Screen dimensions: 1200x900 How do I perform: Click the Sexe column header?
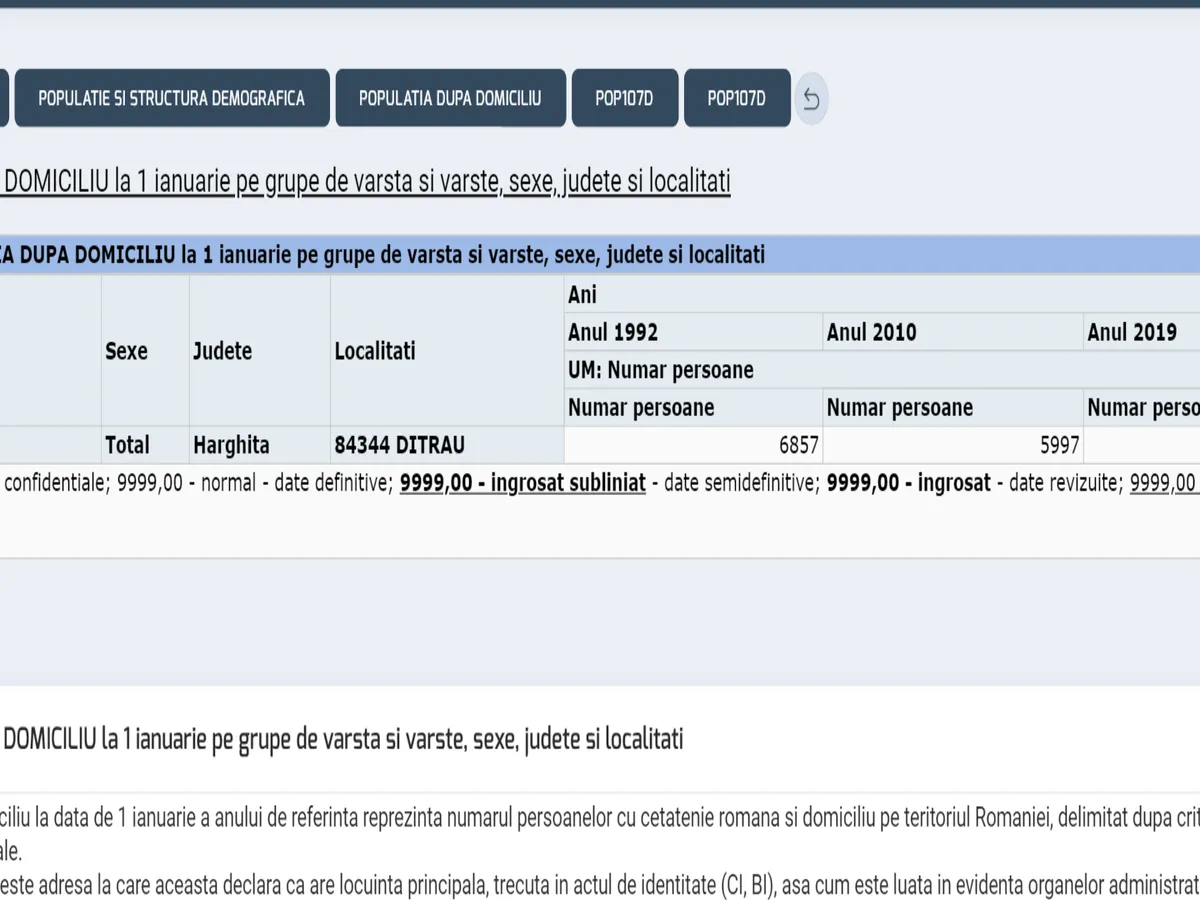127,351
